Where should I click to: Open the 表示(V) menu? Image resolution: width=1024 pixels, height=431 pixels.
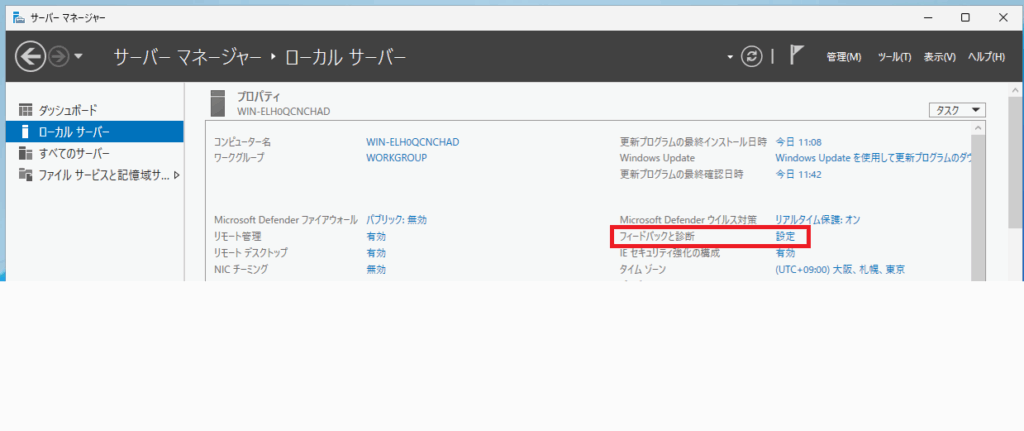coord(939,58)
